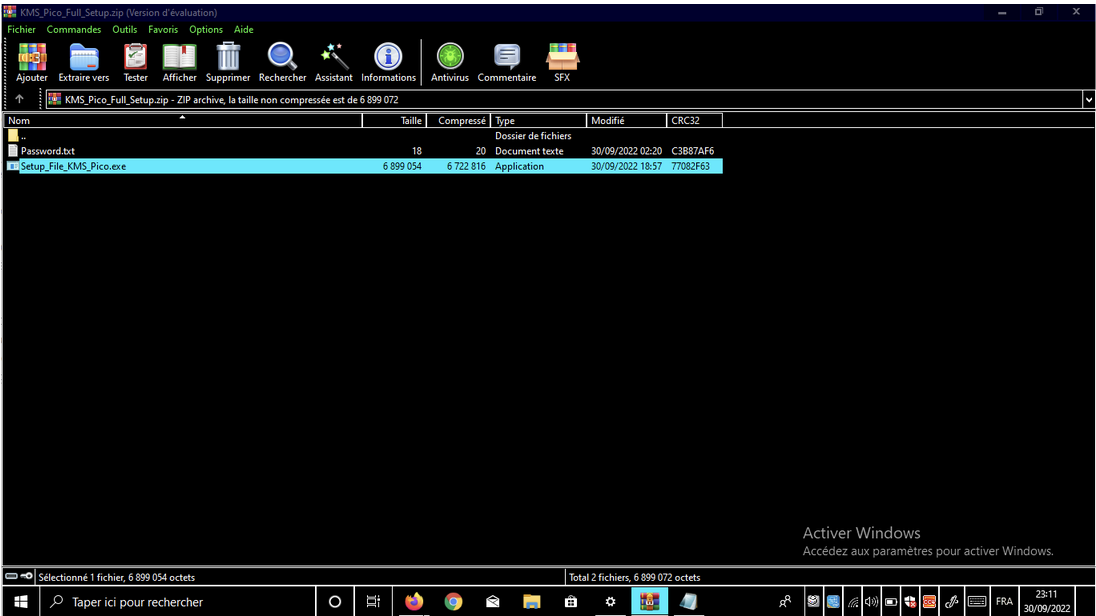The image size is (1096, 616).
Task: Show archive Informations
Action: [x=388, y=62]
